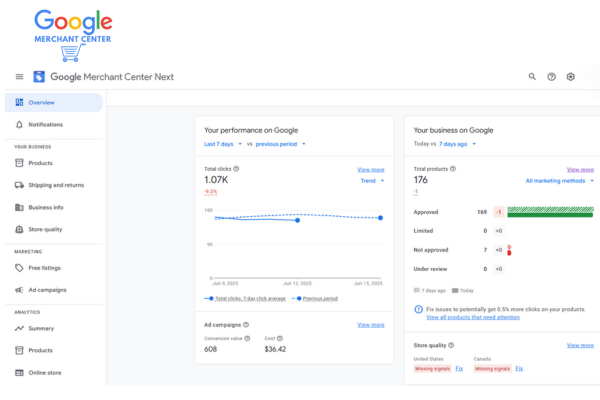The image size is (600, 400).
Task: Click the -9.3% change indicator
Action: point(210,191)
